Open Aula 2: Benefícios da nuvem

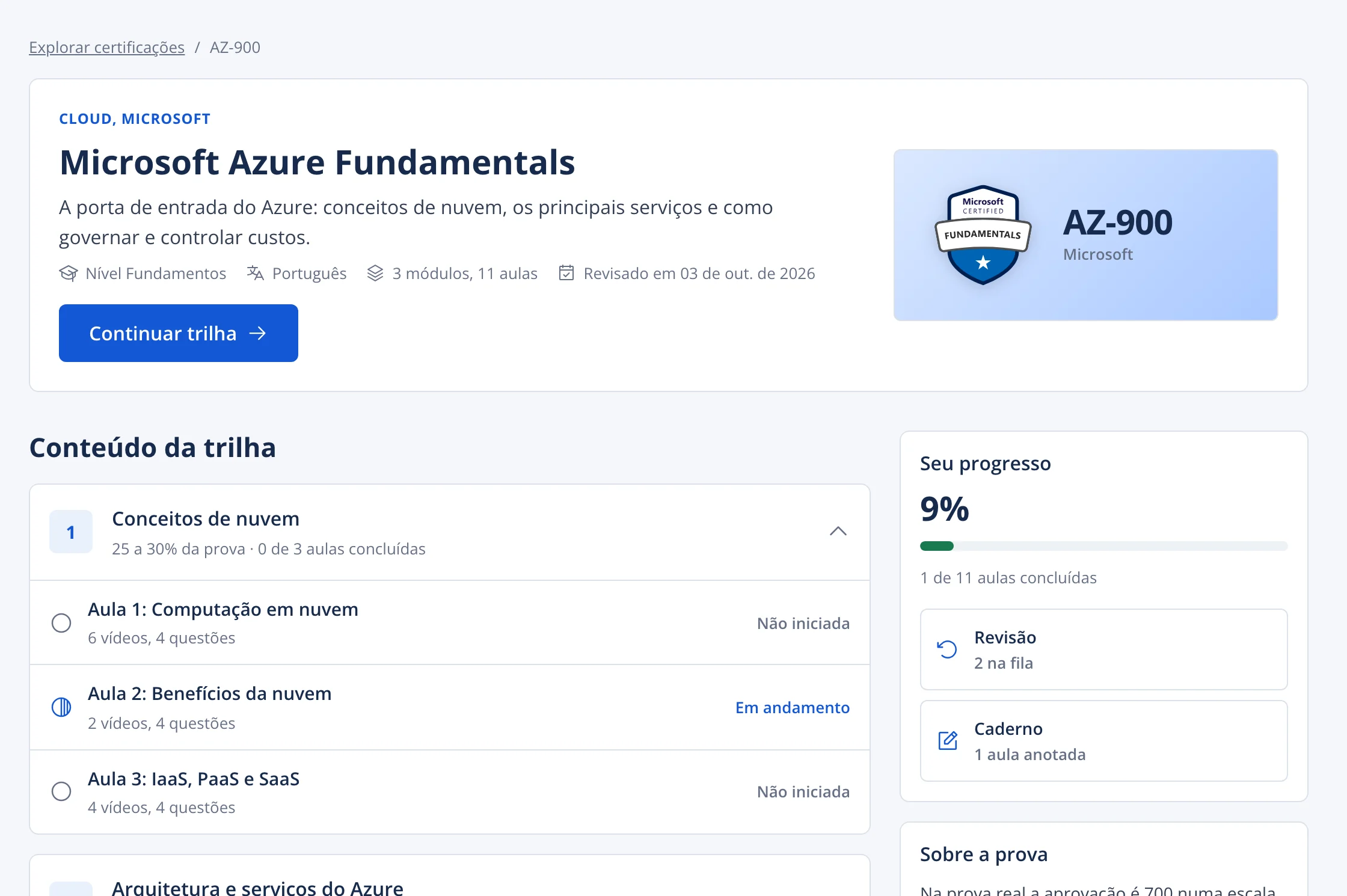(450, 707)
